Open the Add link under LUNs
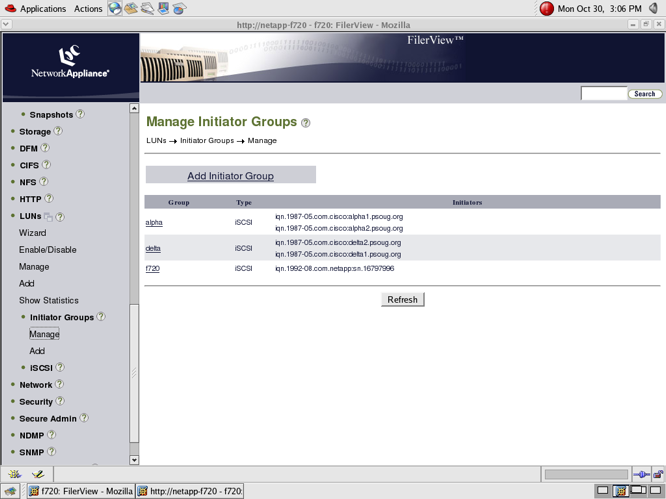This screenshot has width=666, height=499. click(26, 283)
